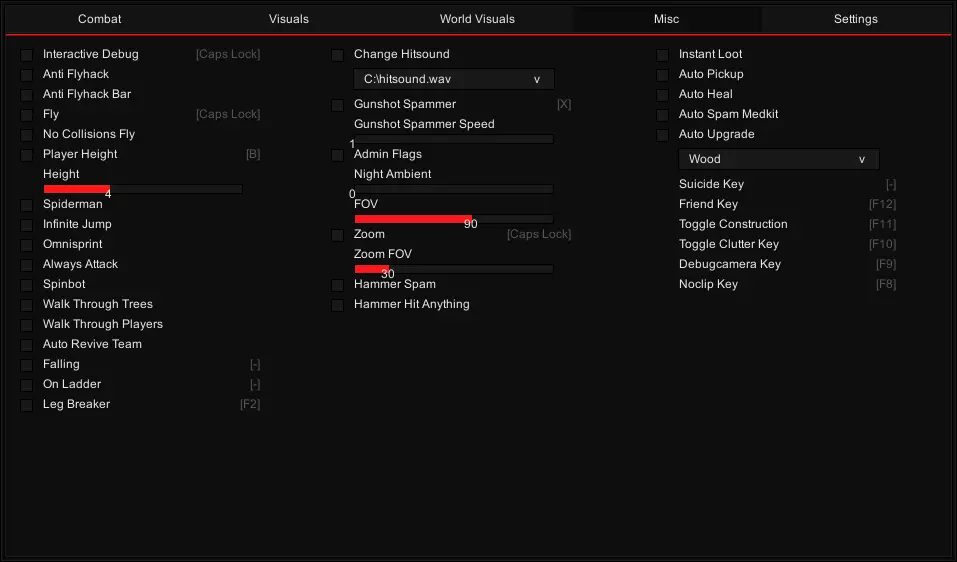The width and height of the screenshot is (957, 562).
Task: Click the [F8] Noclip Key binding
Action: pyautogui.click(x=885, y=284)
